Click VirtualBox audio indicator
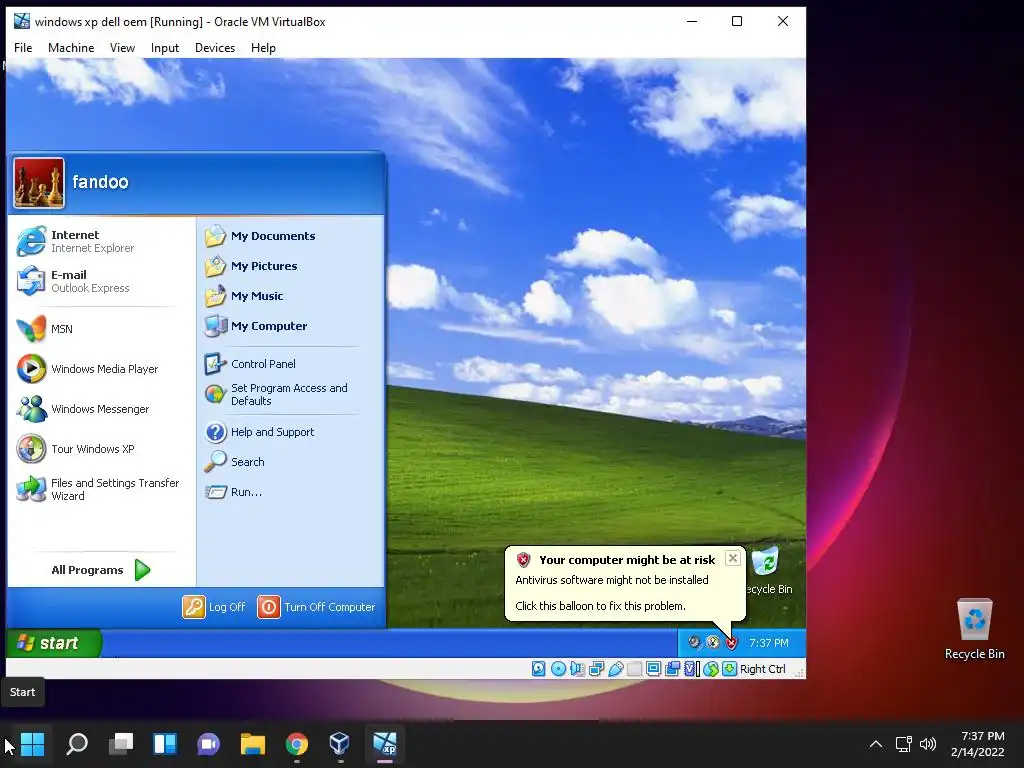The width and height of the screenshot is (1024, 768). pyautogui.click(x=577, y=669)
